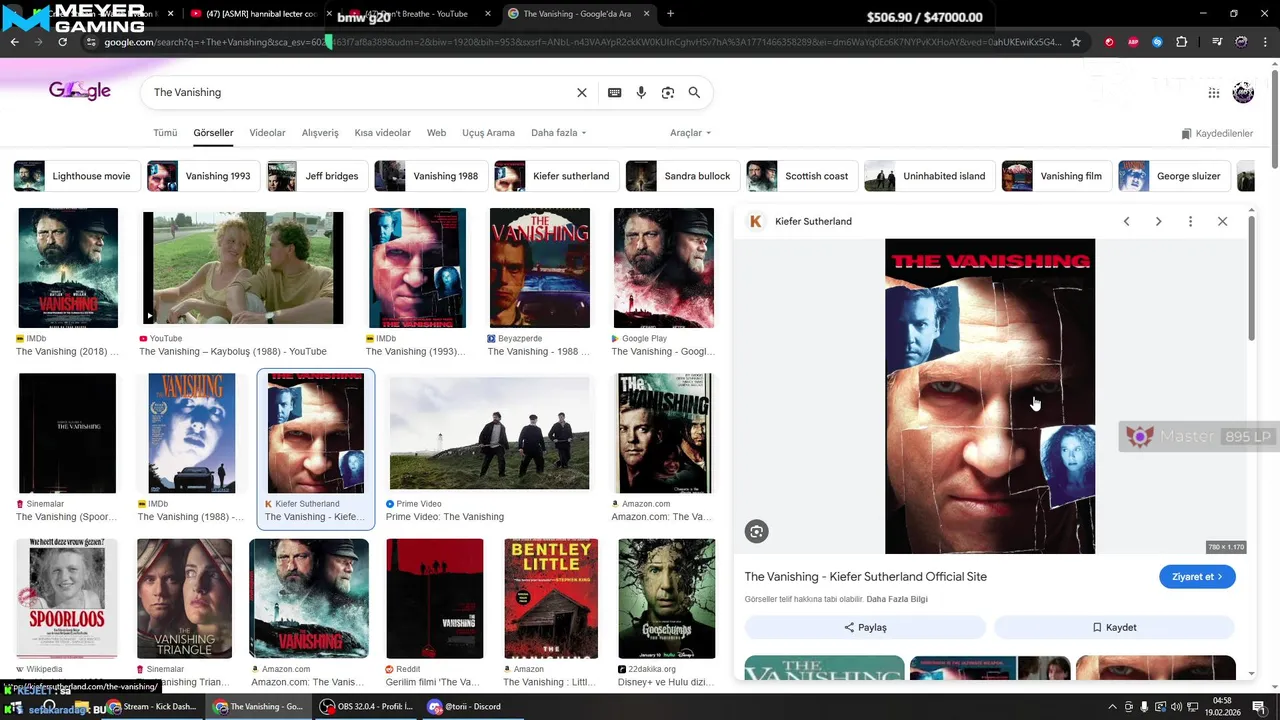Go to Google homepage via the logo
1280x720 pixels.
click(80, 91)
